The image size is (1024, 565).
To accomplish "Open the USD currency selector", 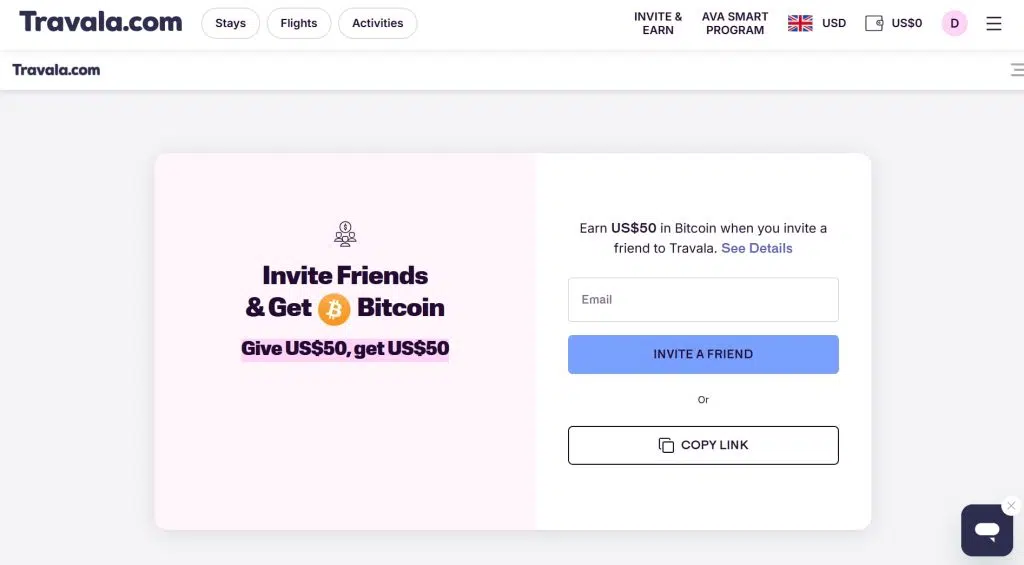I will pyautogui.click(x=834, y=23).
